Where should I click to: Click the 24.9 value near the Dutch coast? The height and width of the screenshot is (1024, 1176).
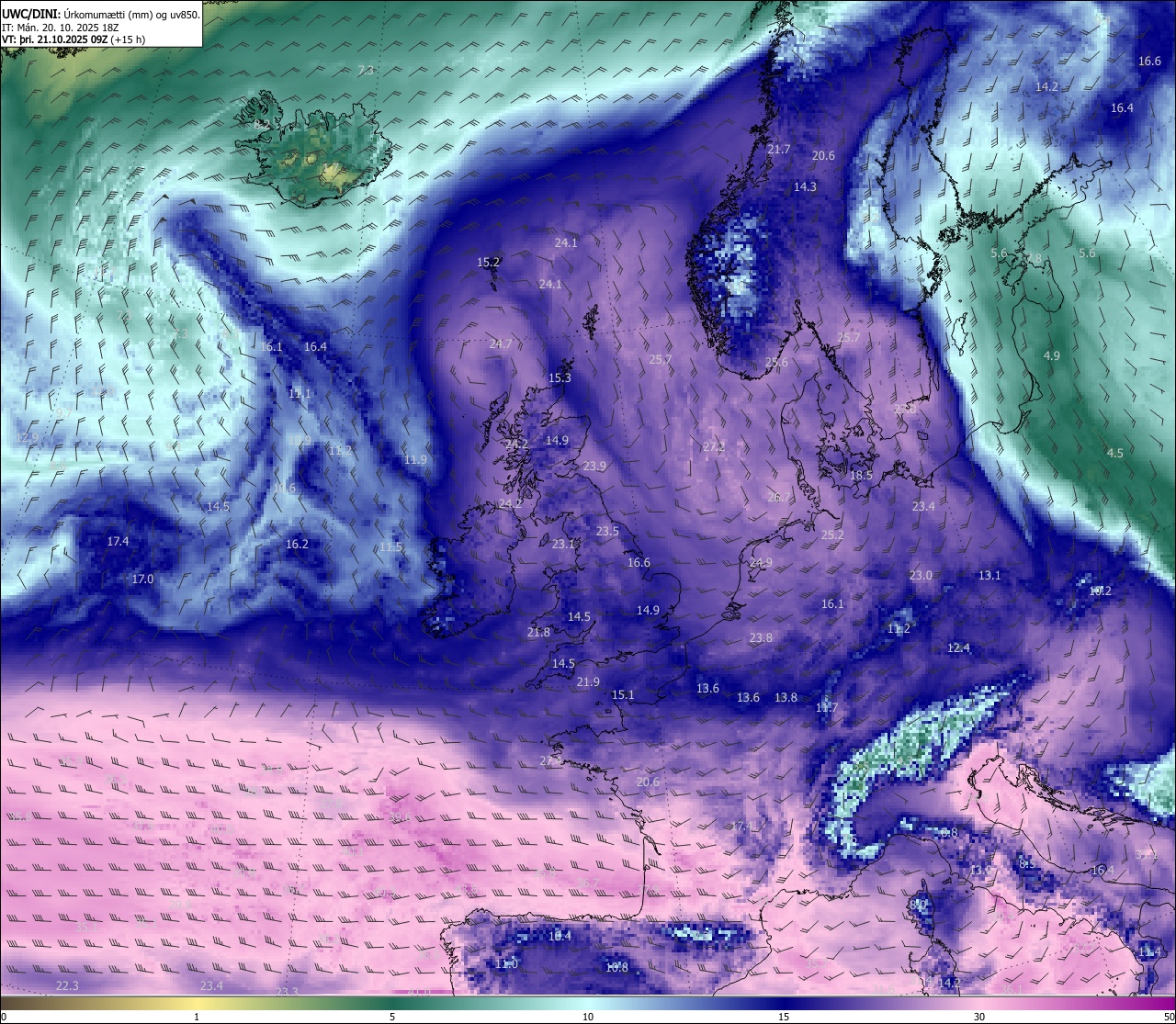(761, 562)
